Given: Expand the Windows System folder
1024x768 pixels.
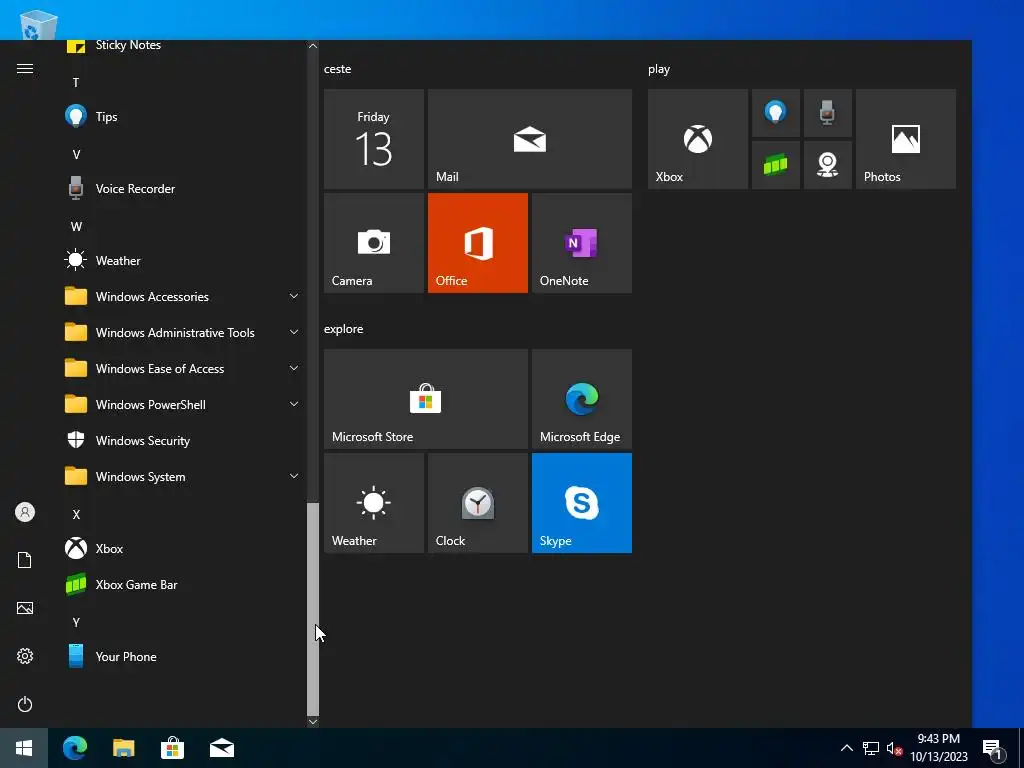Looking at the screenshot, I should point(183,477).
